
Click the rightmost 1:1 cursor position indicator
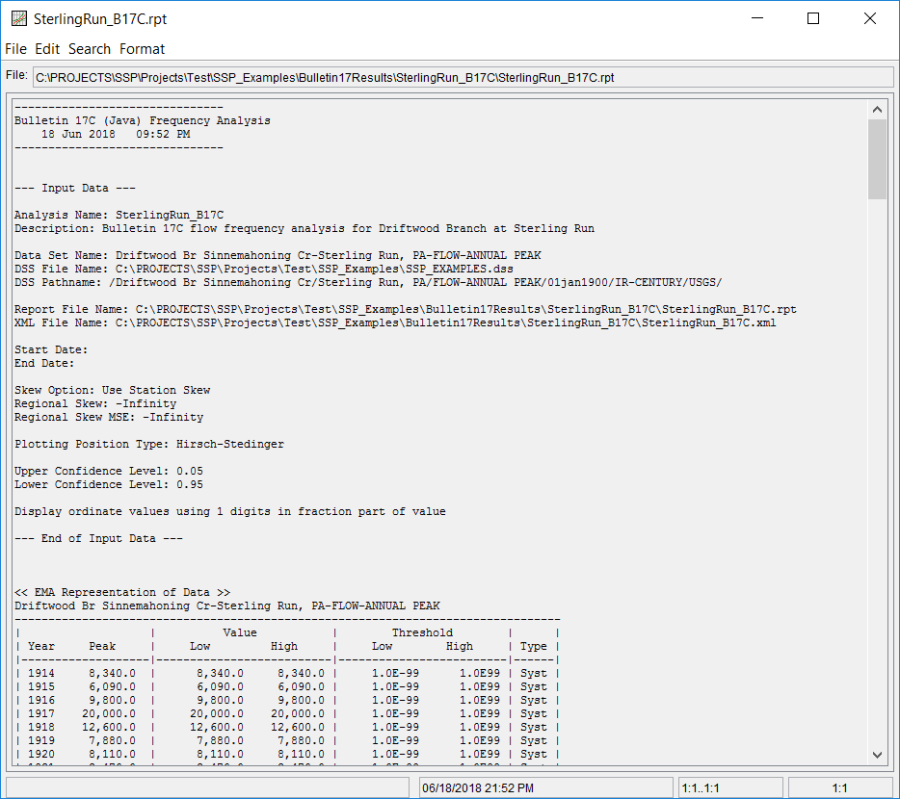[839, 788]
